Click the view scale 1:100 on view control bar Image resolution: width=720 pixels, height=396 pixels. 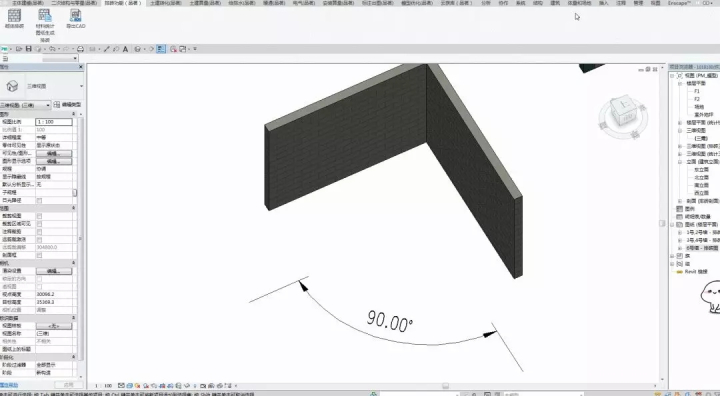(x=103, y=386)
